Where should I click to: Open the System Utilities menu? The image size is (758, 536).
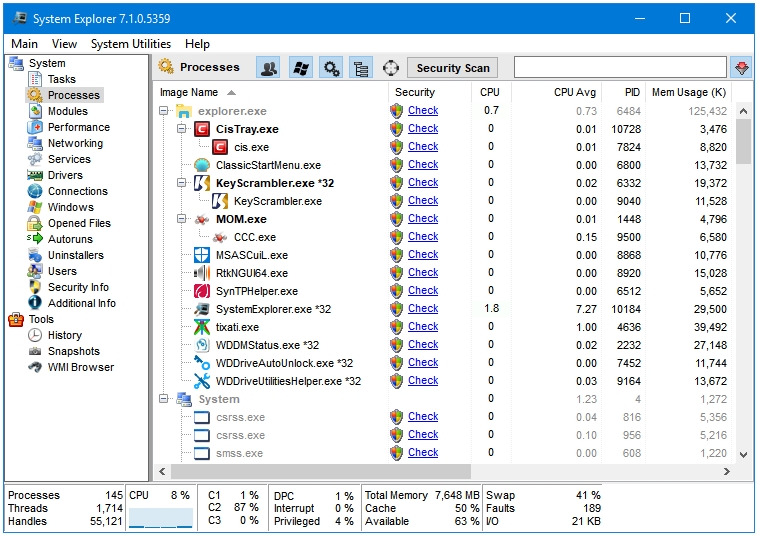130,44
